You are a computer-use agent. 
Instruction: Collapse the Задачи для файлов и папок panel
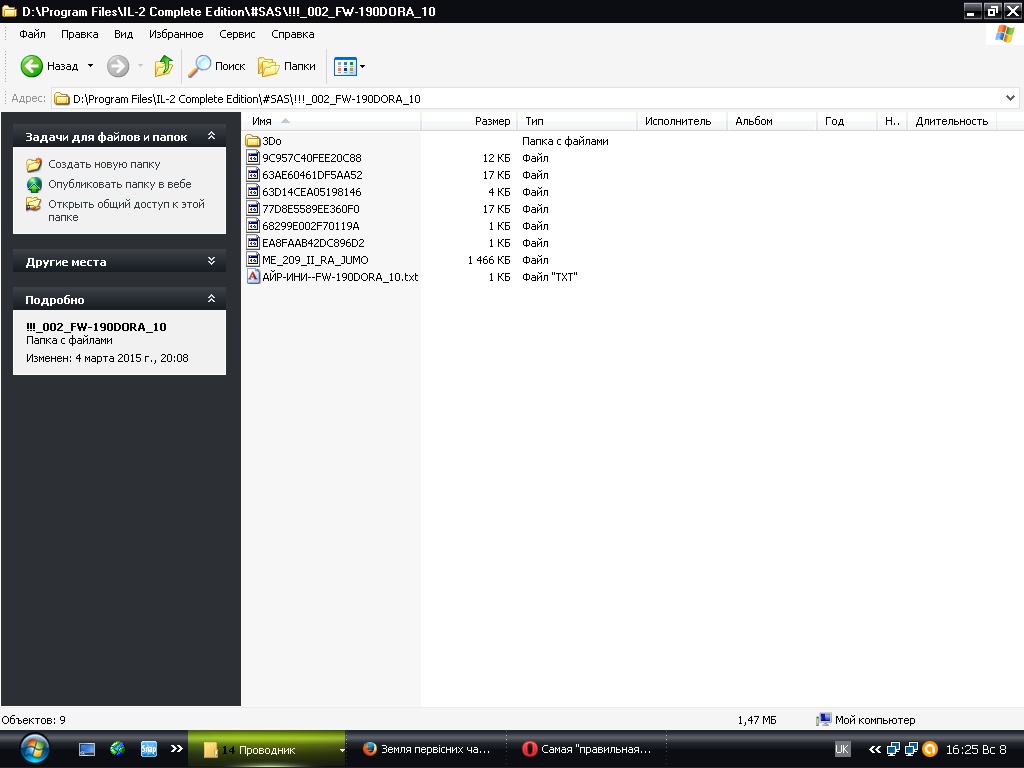[211, 136]
